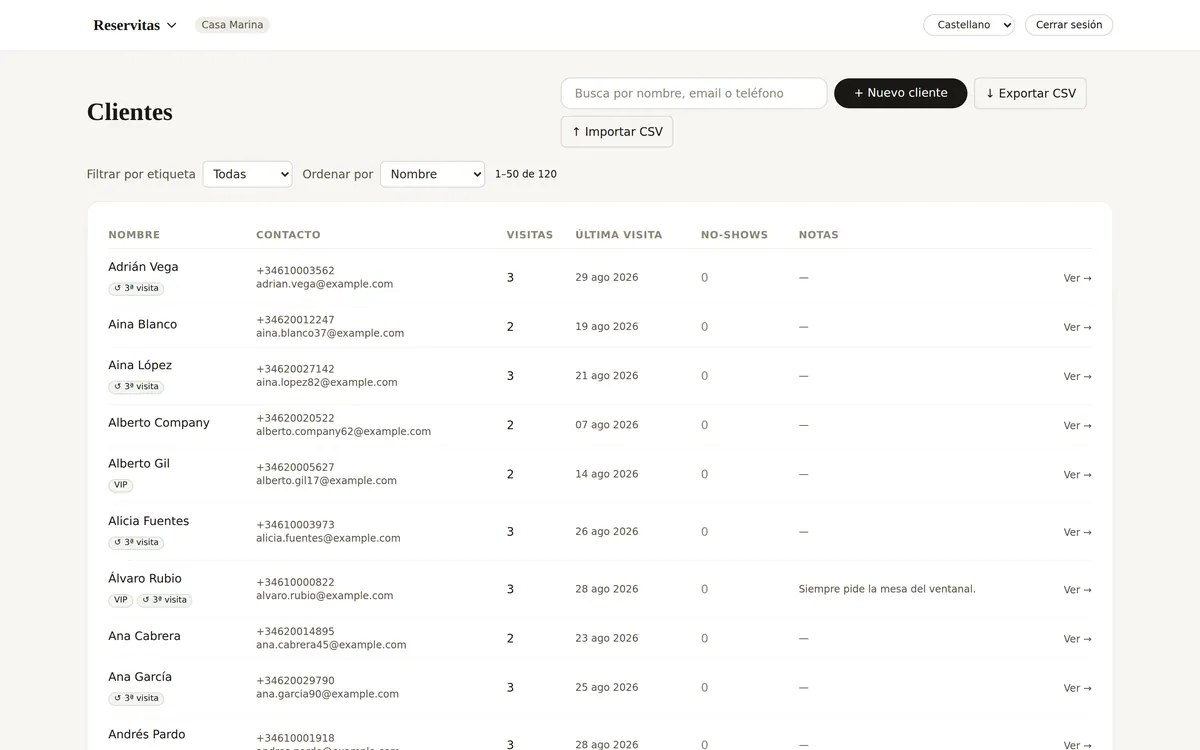Click the name Andrés Pardo
1200x750 pixels.
click(x=147, y=734)
